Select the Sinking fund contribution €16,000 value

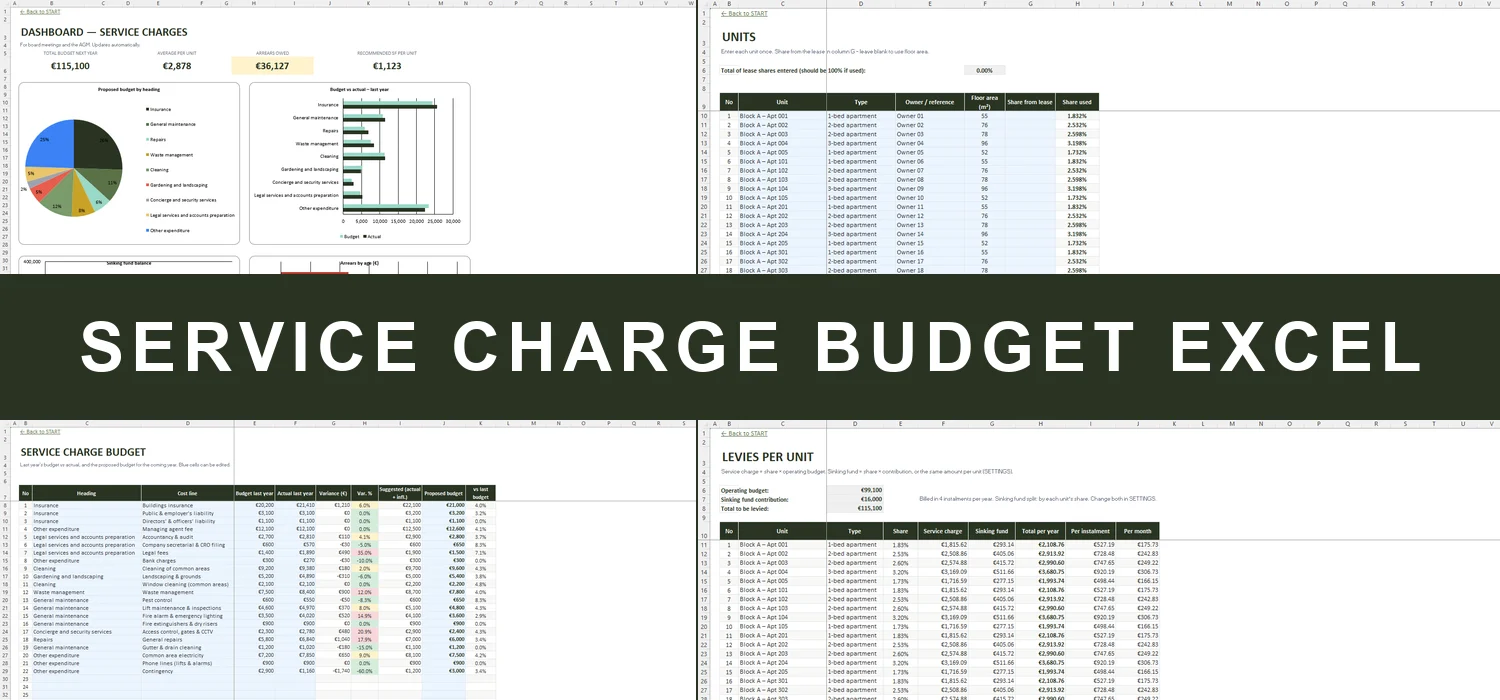(x=855, y=499)
